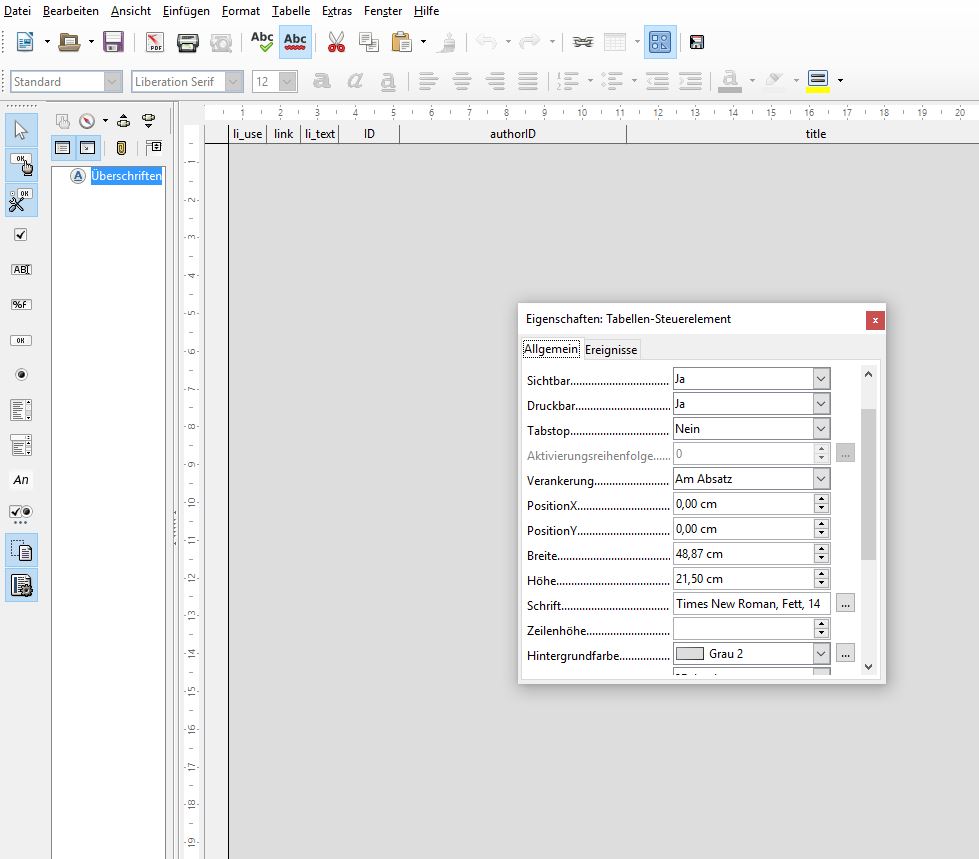This screenshot has width=979, height=859.
Task: Expand the Tabstop dropdown
Action: click(821, 429)
